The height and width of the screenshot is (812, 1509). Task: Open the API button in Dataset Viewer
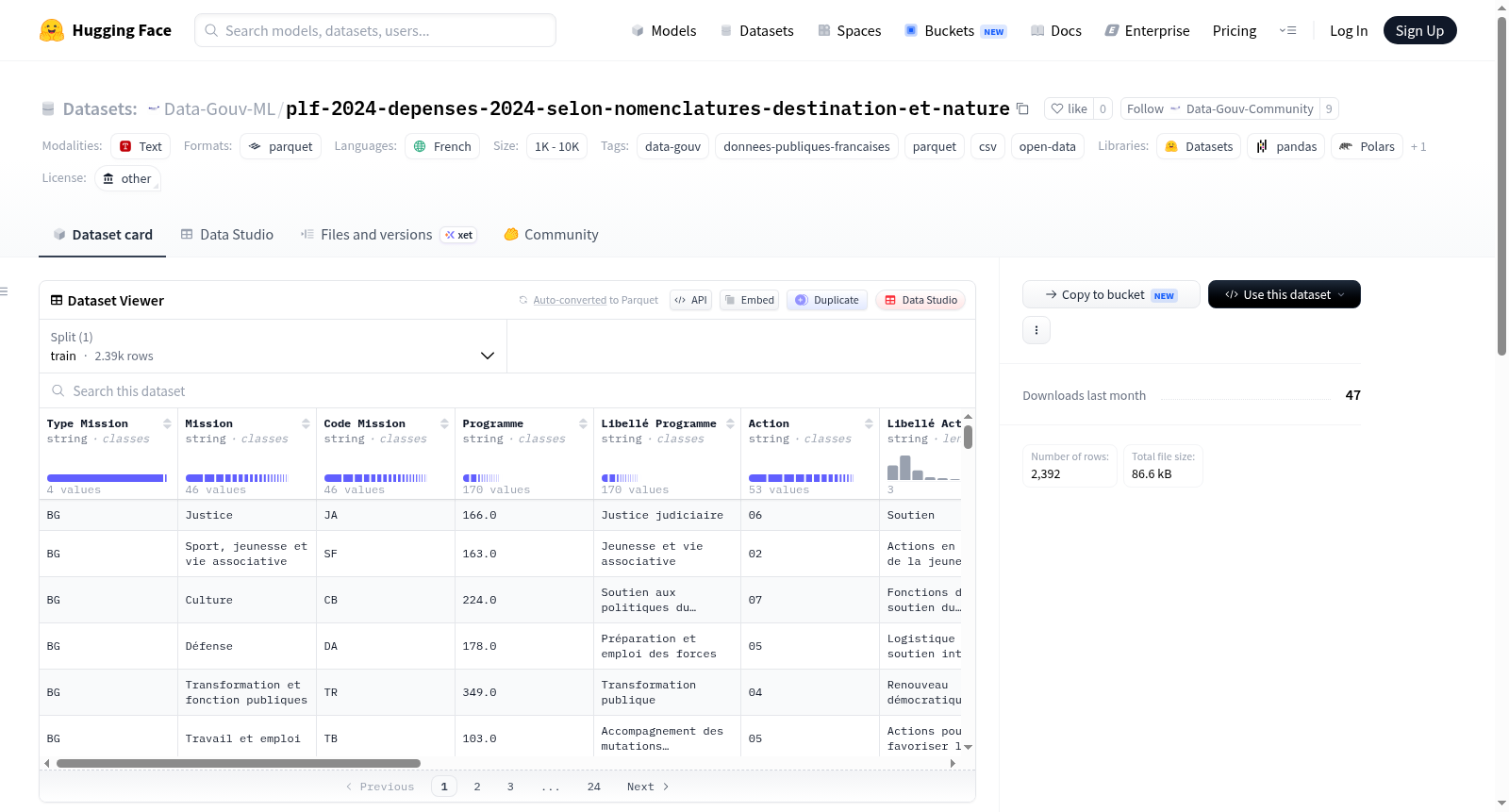point(690,300)
